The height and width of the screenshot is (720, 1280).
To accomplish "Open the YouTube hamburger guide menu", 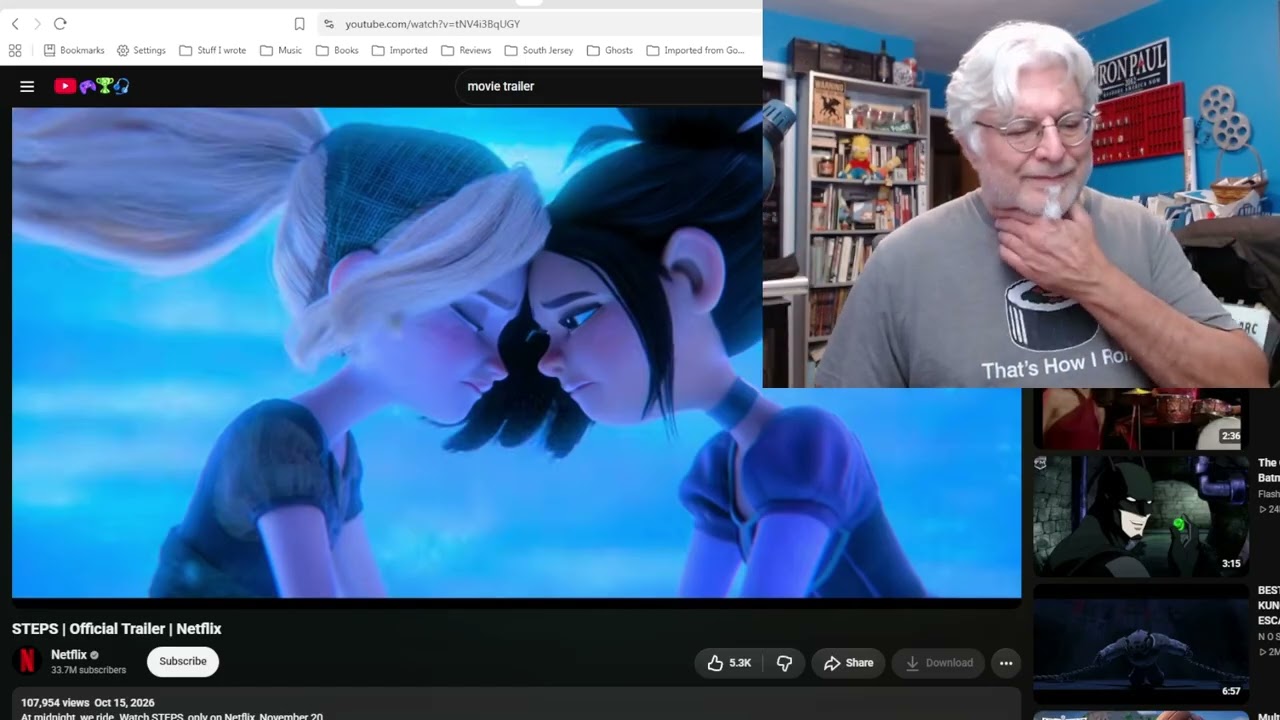I will [x=27, y=86].
